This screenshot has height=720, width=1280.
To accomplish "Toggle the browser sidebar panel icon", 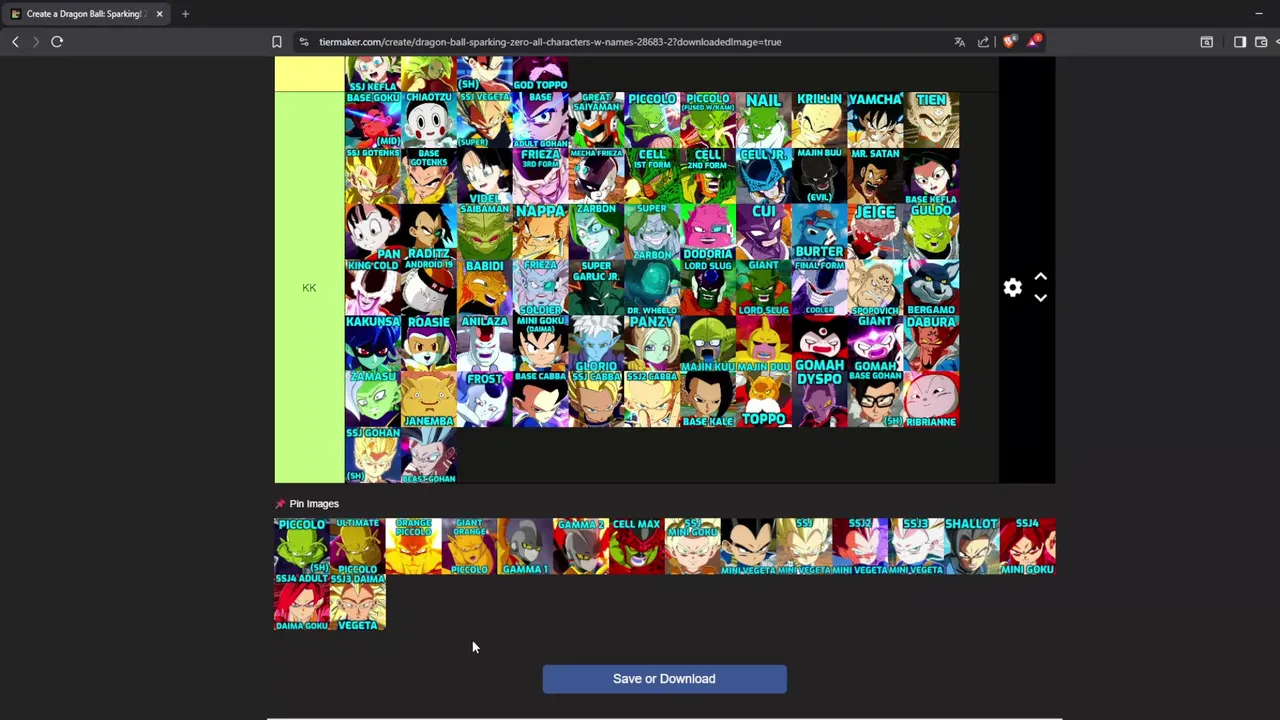I will tap(1240, 42).
